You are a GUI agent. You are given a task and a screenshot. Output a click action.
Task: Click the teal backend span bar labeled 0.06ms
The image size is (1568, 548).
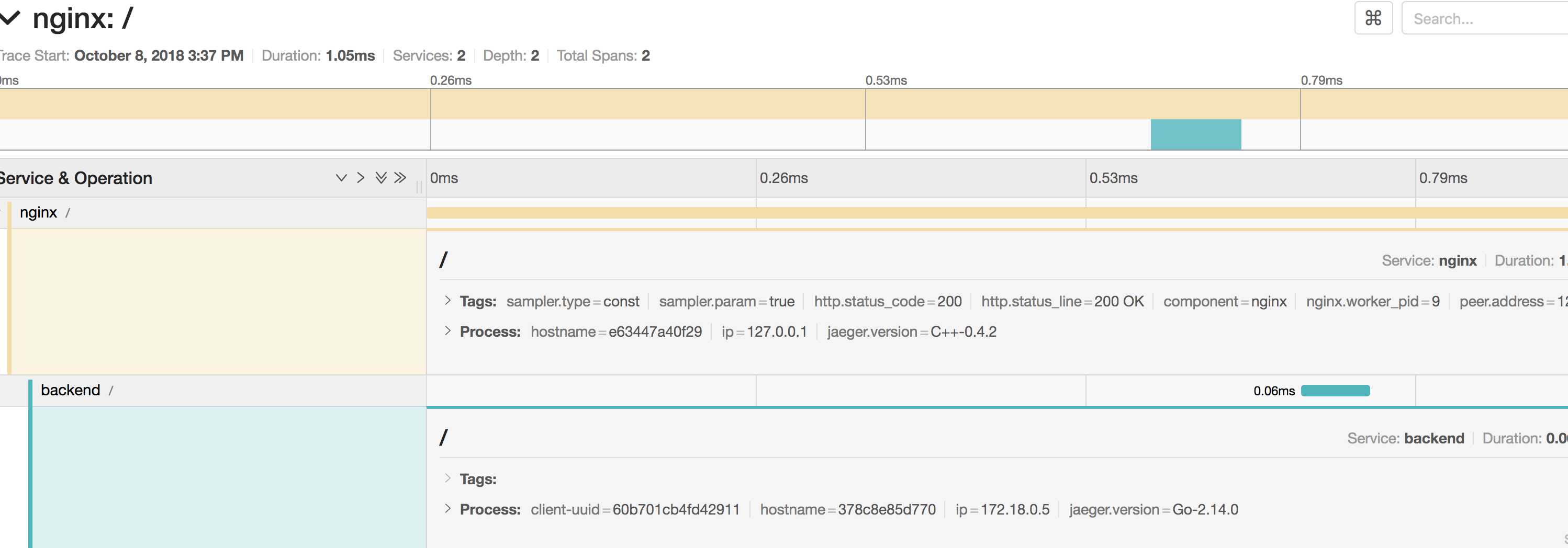pos(1335,391)
